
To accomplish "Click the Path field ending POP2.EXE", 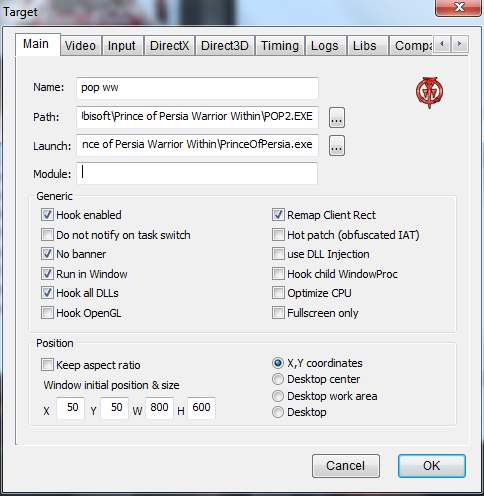I will point(197,117).
